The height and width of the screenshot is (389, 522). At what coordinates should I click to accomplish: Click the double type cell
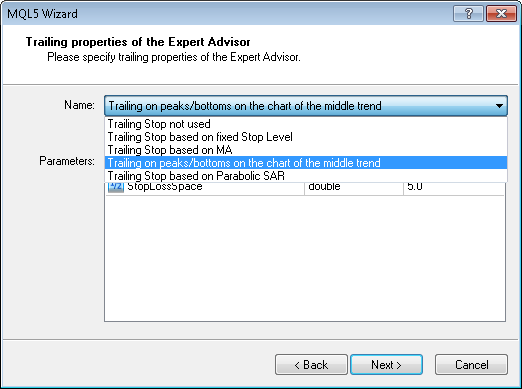pos(354,187)
